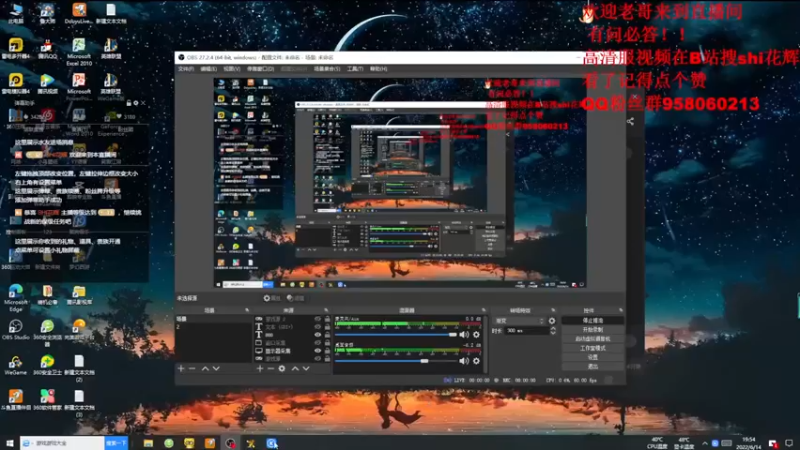This screenshot has height=450, width=800.
Task: Remove selected scene with minus icon
Action: coord(192,368)
